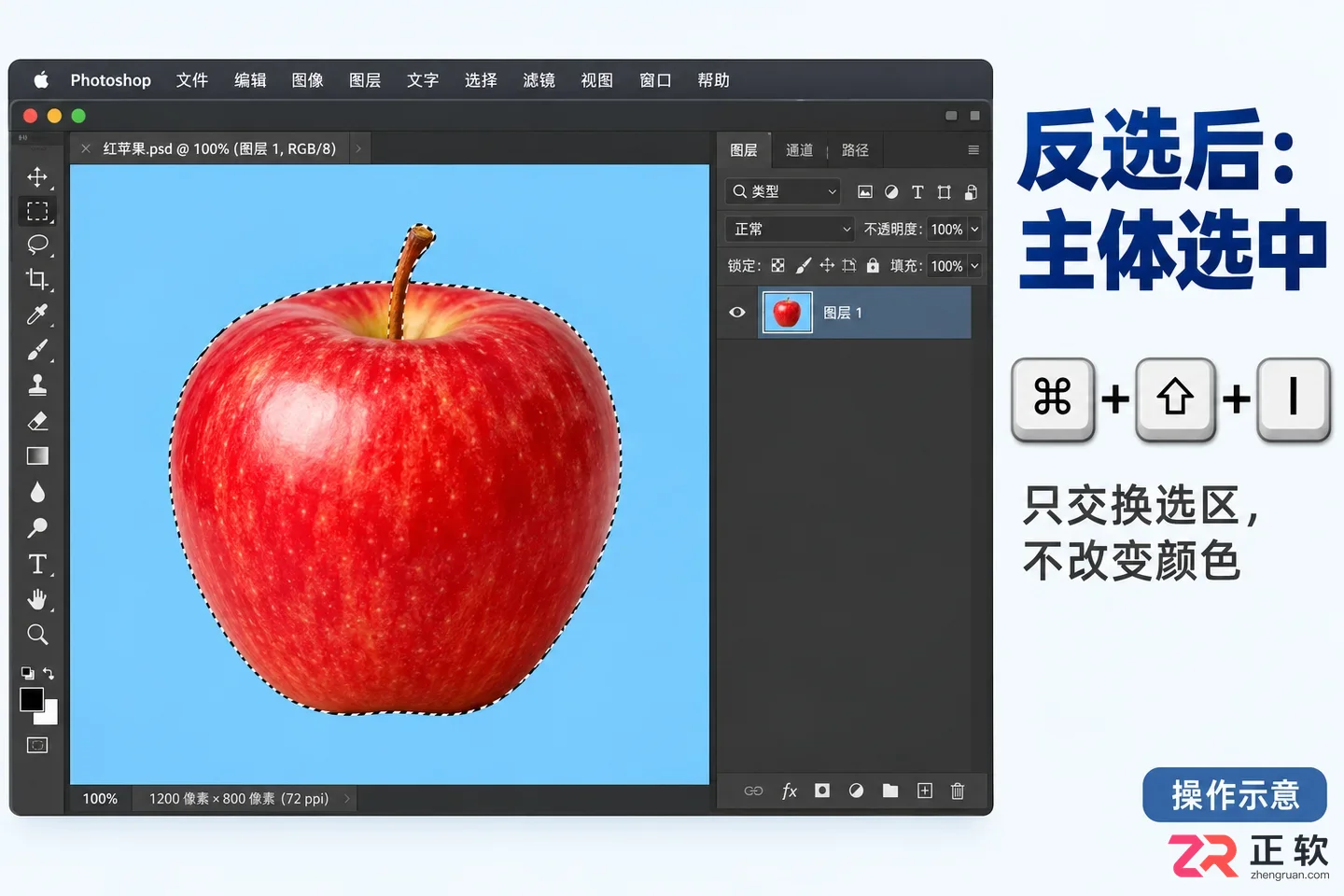Select the Eraser tool
Viewport: 1344px width, 896px height.
(x=37, y=421)
